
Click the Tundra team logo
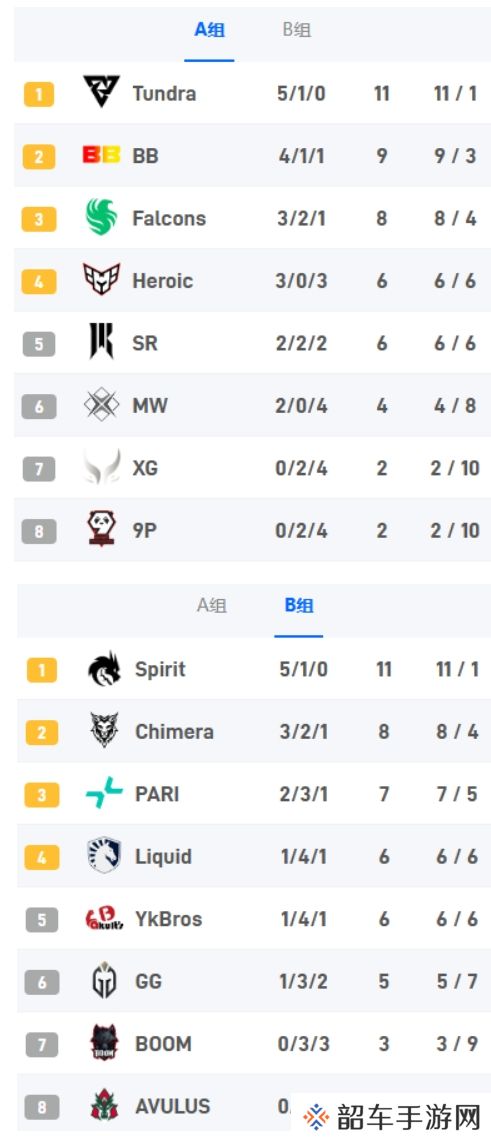pos(101,93)
